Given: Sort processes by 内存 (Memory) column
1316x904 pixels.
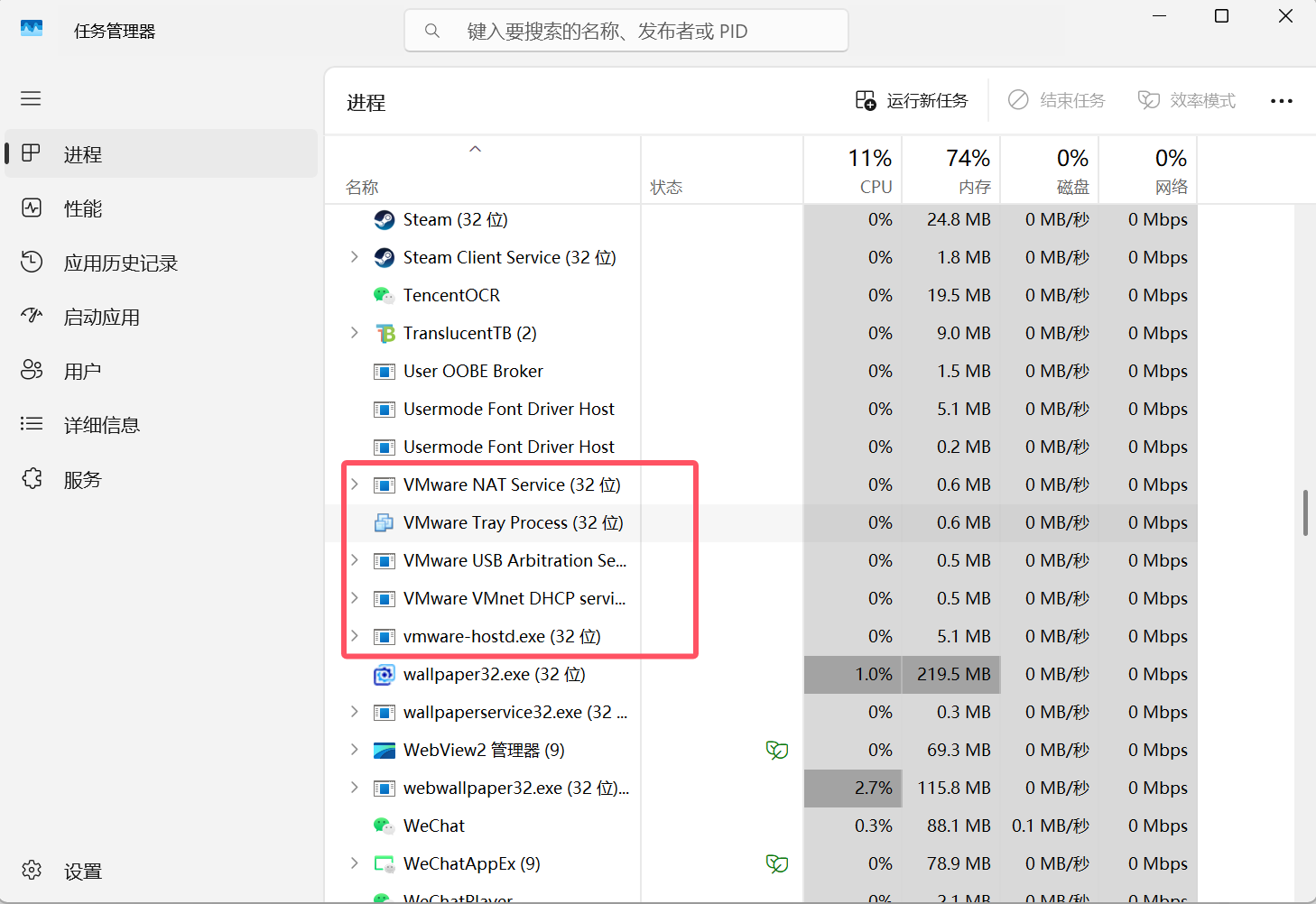Looking at the screenshot, I should [951, 170].
